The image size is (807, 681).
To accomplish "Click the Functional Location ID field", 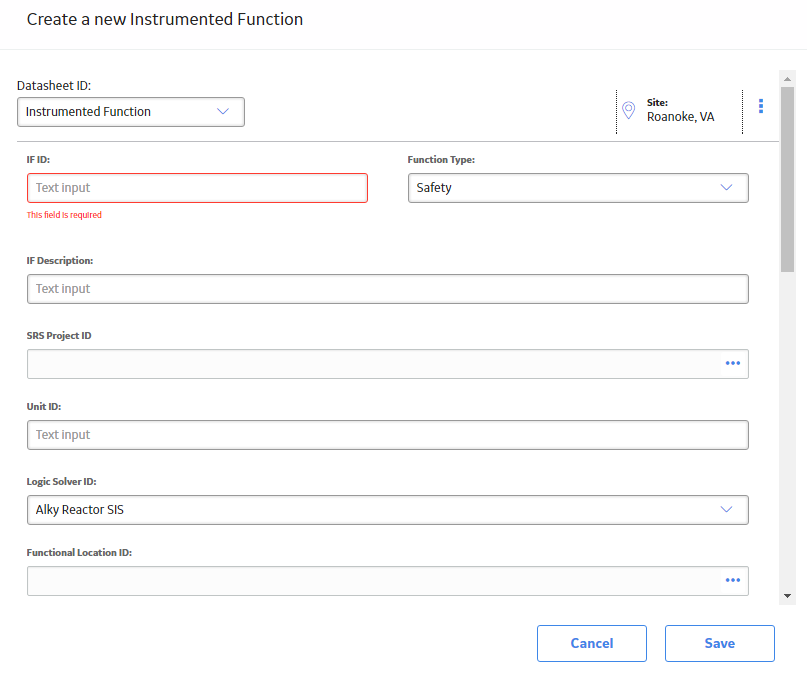I will 388,581.
